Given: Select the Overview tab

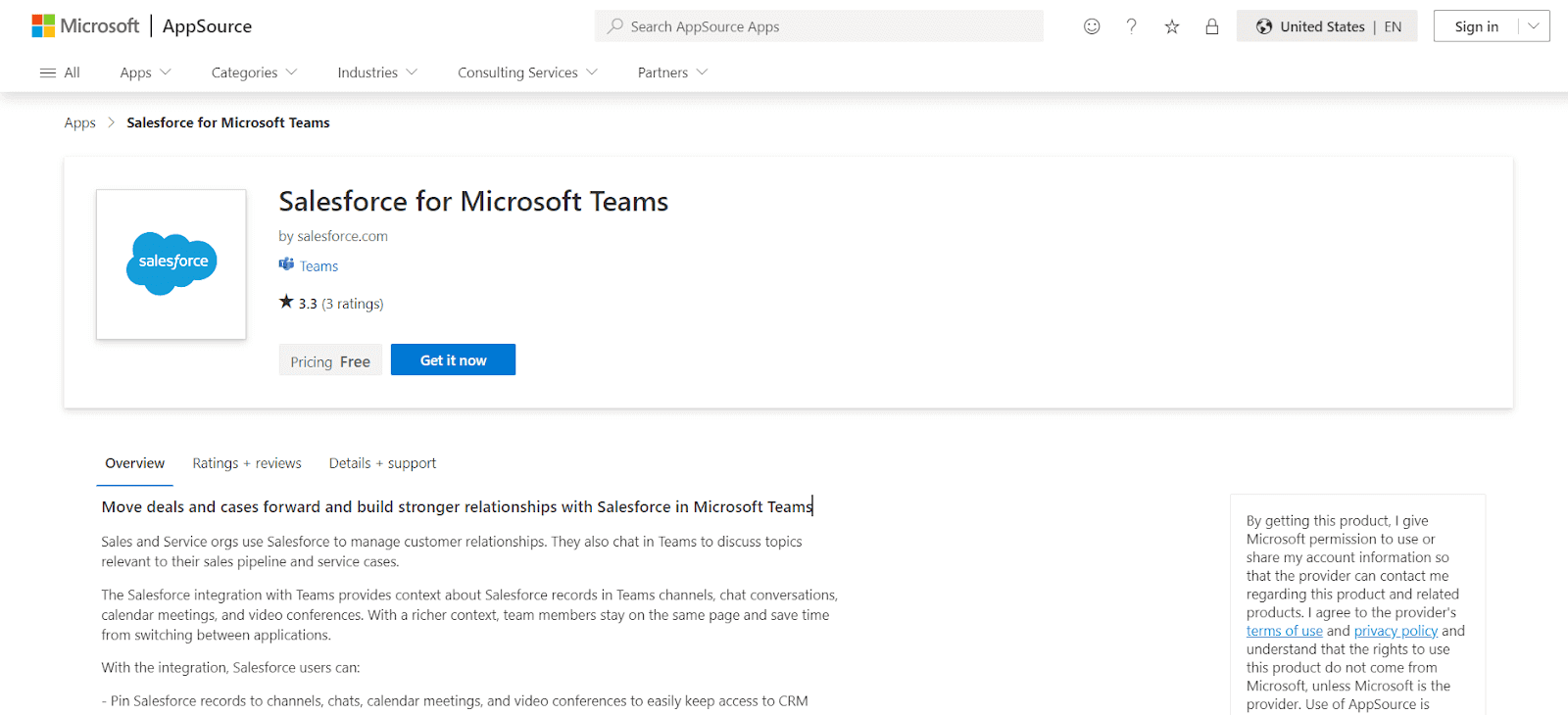Looking at the screenshot, I should pos(135,463).
